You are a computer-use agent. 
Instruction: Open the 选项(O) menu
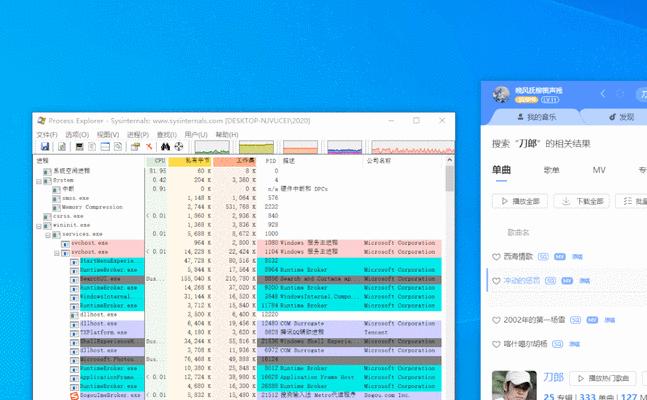77,135
